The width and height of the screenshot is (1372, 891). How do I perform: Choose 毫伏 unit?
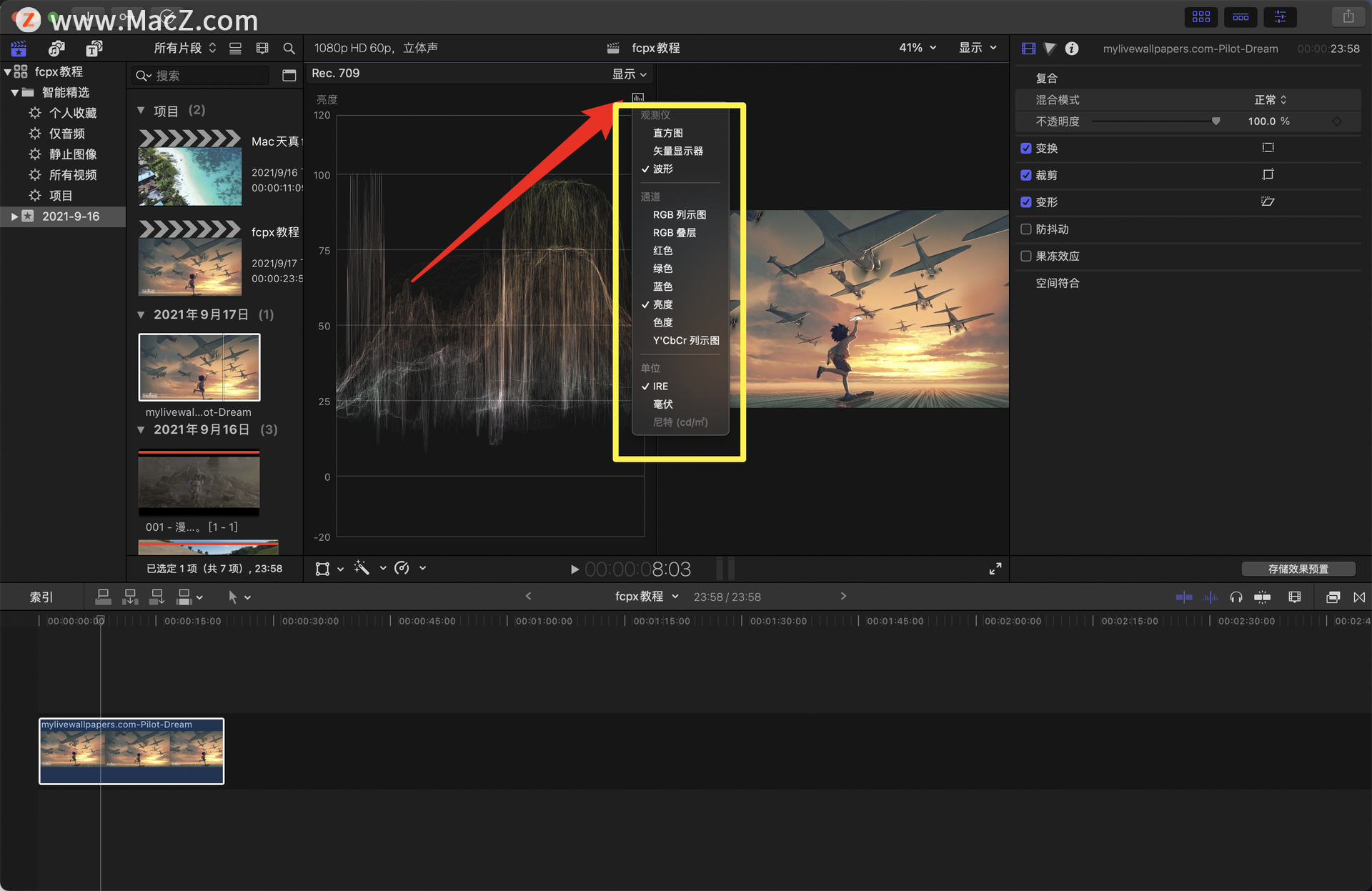(680, 404)
